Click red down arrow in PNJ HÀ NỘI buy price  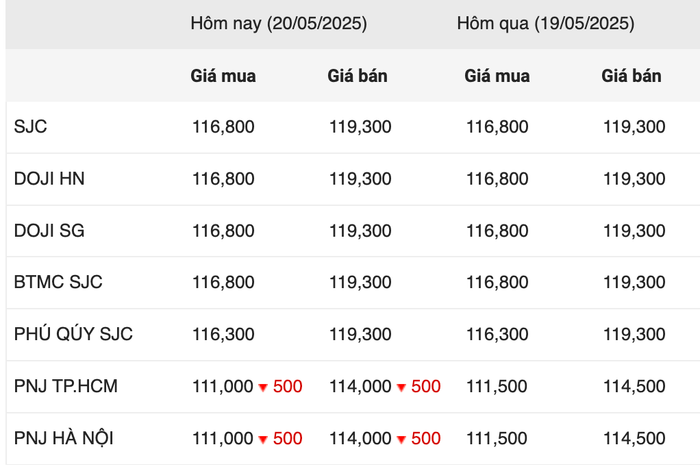(263, 440)
